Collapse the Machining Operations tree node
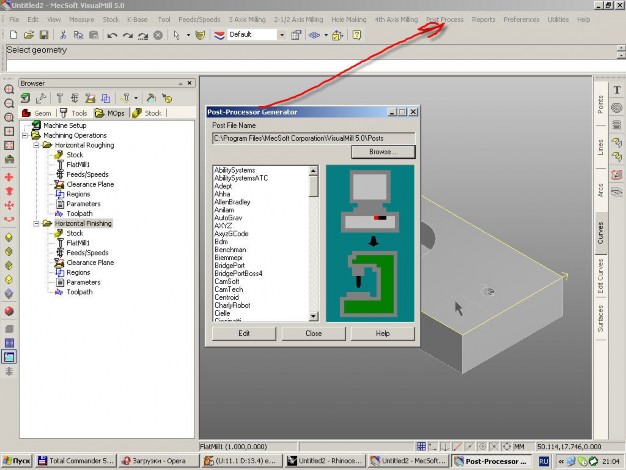 (x=25, y=135)
